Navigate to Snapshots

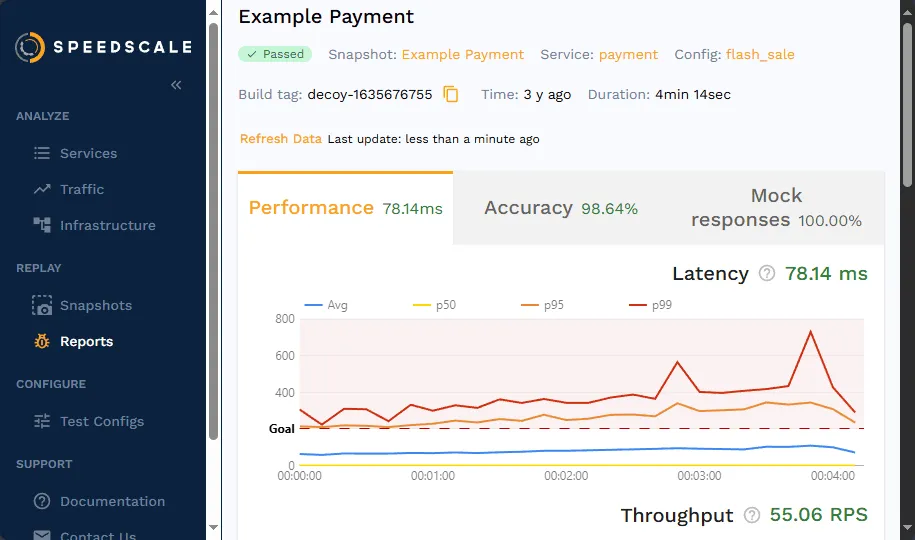pos(96,305)
